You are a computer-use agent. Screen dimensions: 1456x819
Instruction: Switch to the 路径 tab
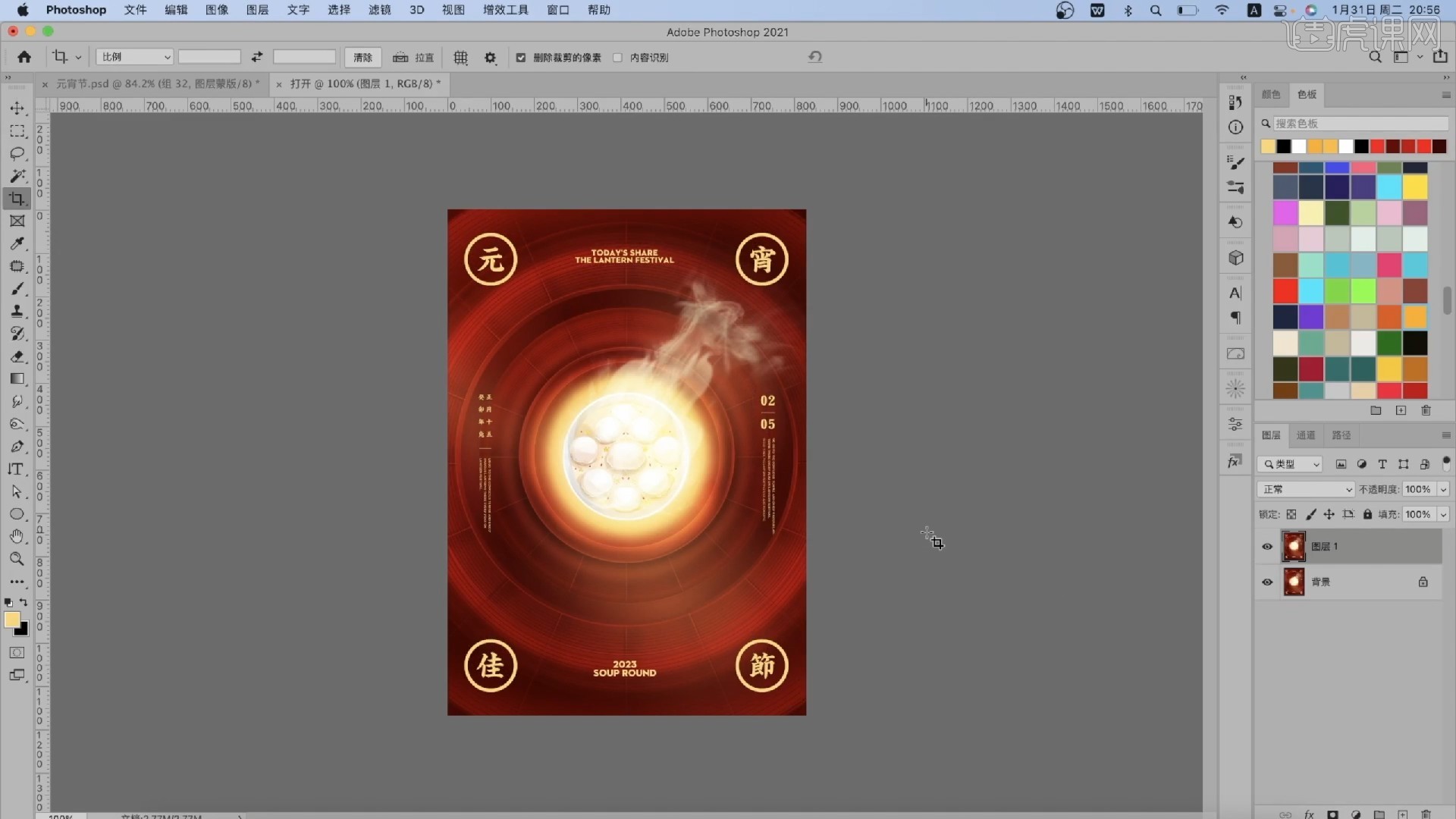click(1341, 435)
